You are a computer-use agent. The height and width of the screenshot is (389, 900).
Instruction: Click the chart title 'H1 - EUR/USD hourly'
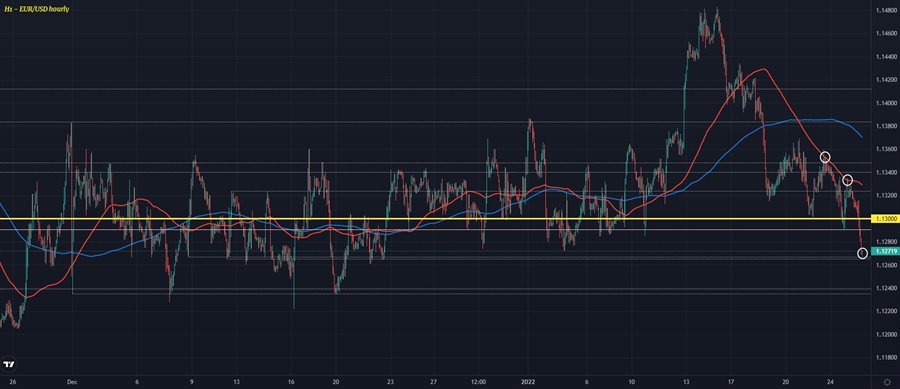tap(37, 9)
